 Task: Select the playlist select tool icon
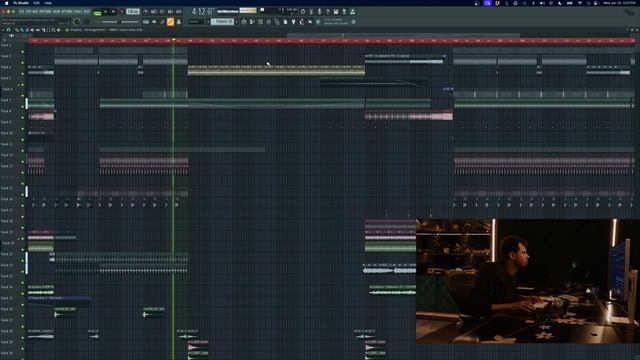(48, 30)
